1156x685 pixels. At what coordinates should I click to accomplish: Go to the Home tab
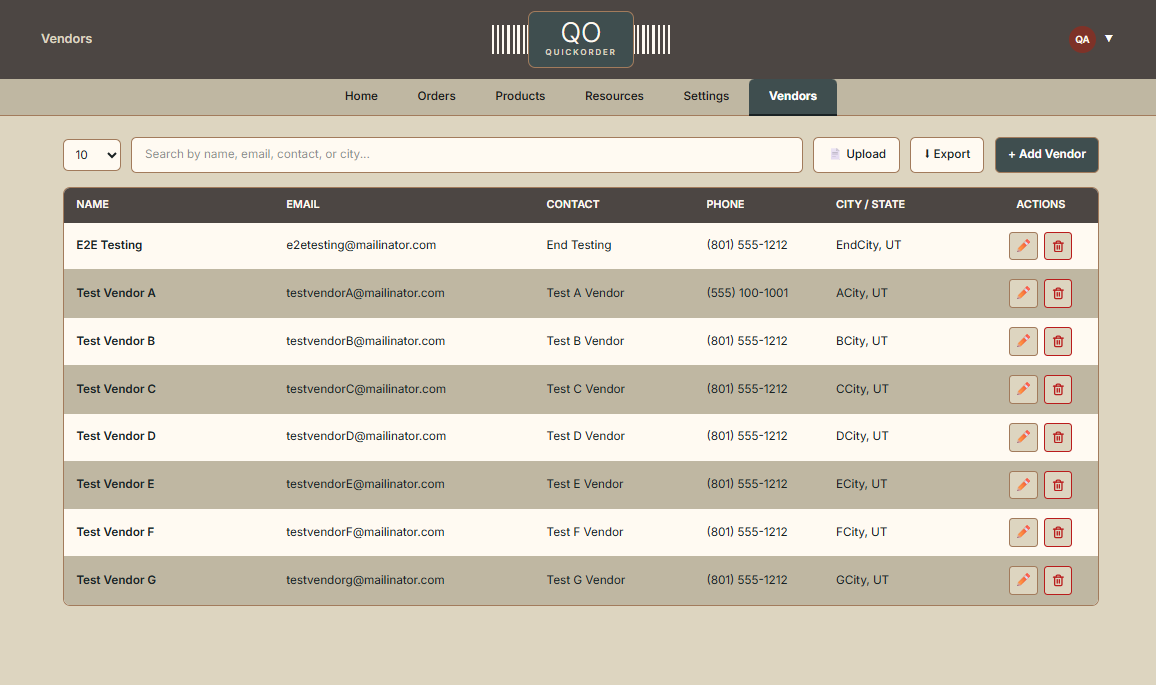pyautogui.click(x=361, y=97)
